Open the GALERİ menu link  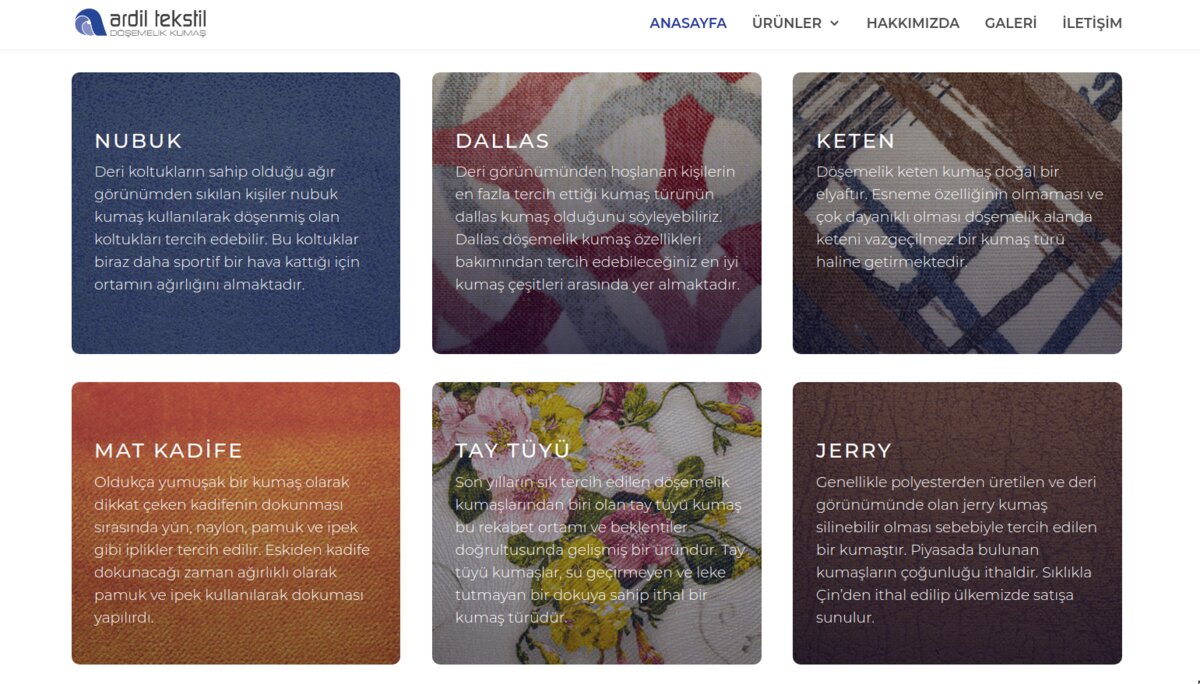[1010, 23]
